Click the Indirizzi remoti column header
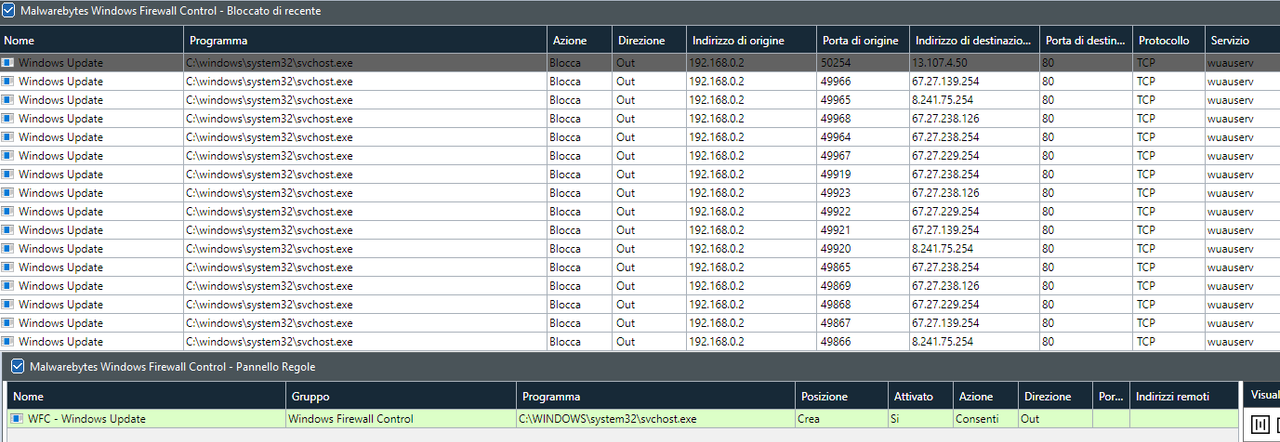The image size is (1280, 442). (1184, 397)
